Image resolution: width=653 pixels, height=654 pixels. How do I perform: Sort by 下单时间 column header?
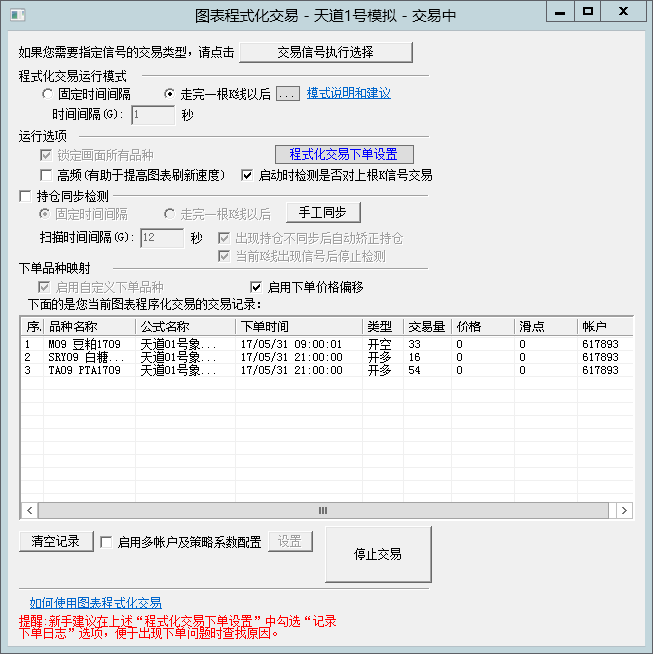[299, 326]
